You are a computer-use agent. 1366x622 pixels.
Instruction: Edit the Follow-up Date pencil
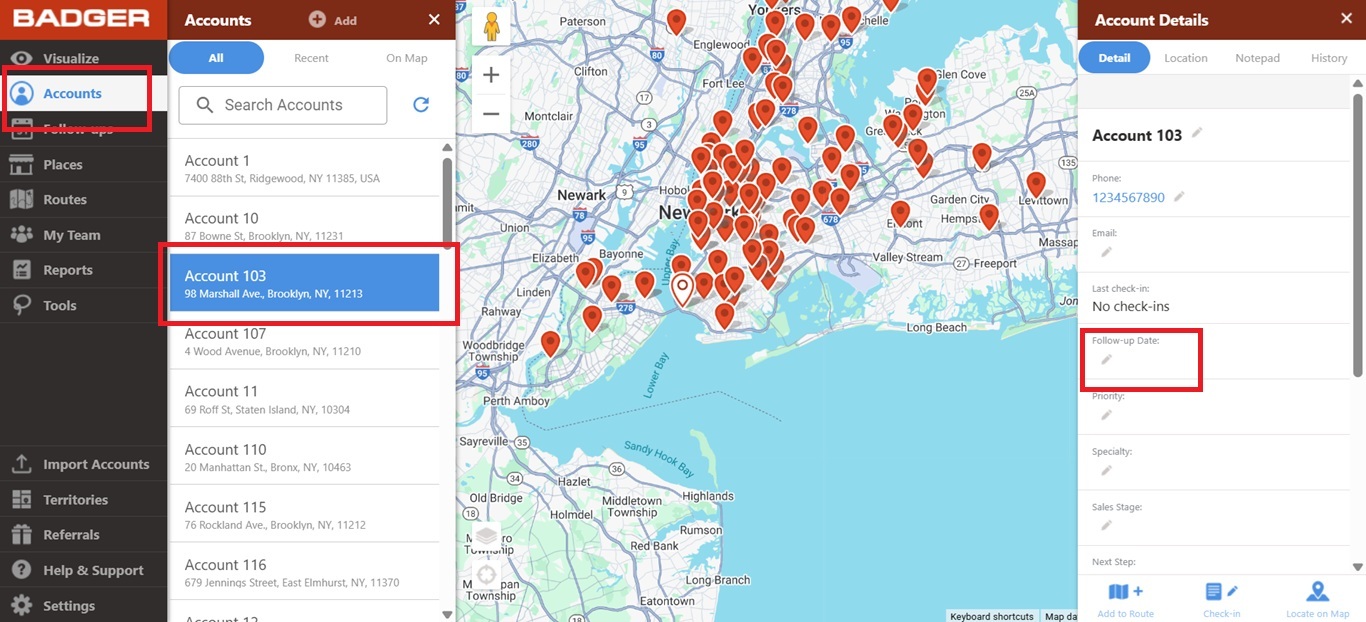click(1106, 360)
